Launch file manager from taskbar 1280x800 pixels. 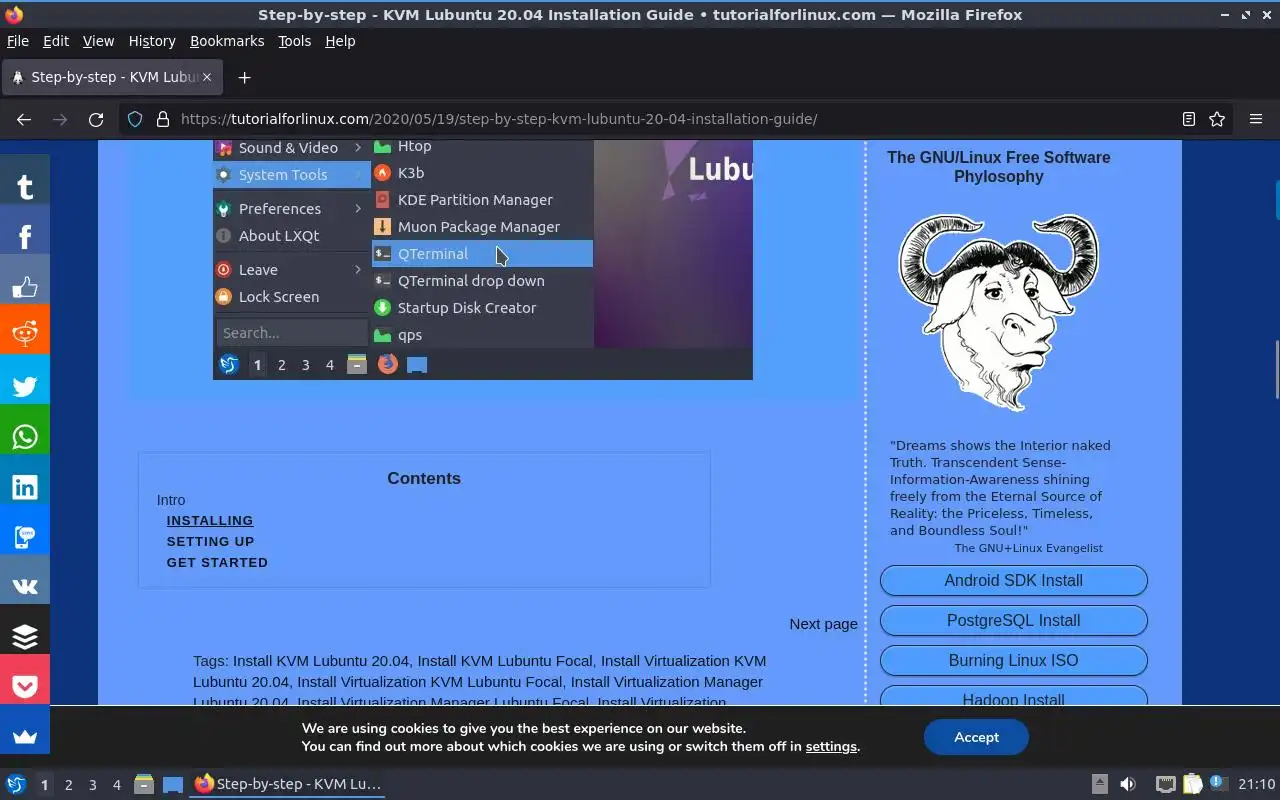pyautogui.click(x=144, y=784)
